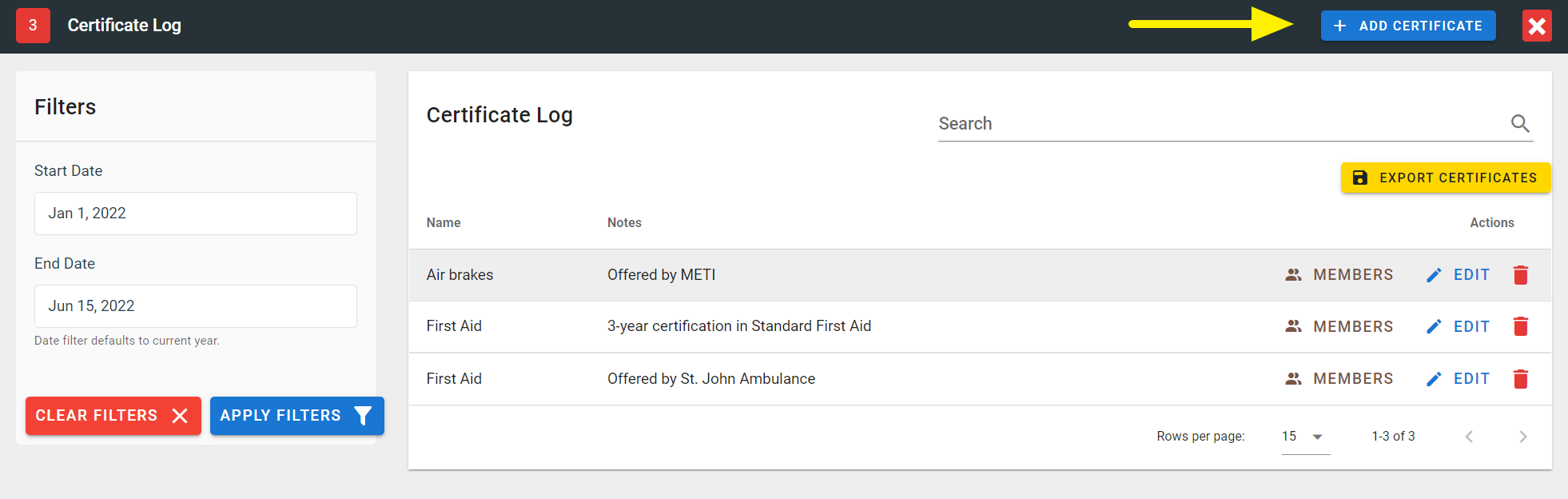Close the Certificate Log with red X
The width and height of the screenshot is (1568, 499).
click(x=1536, y=26)
